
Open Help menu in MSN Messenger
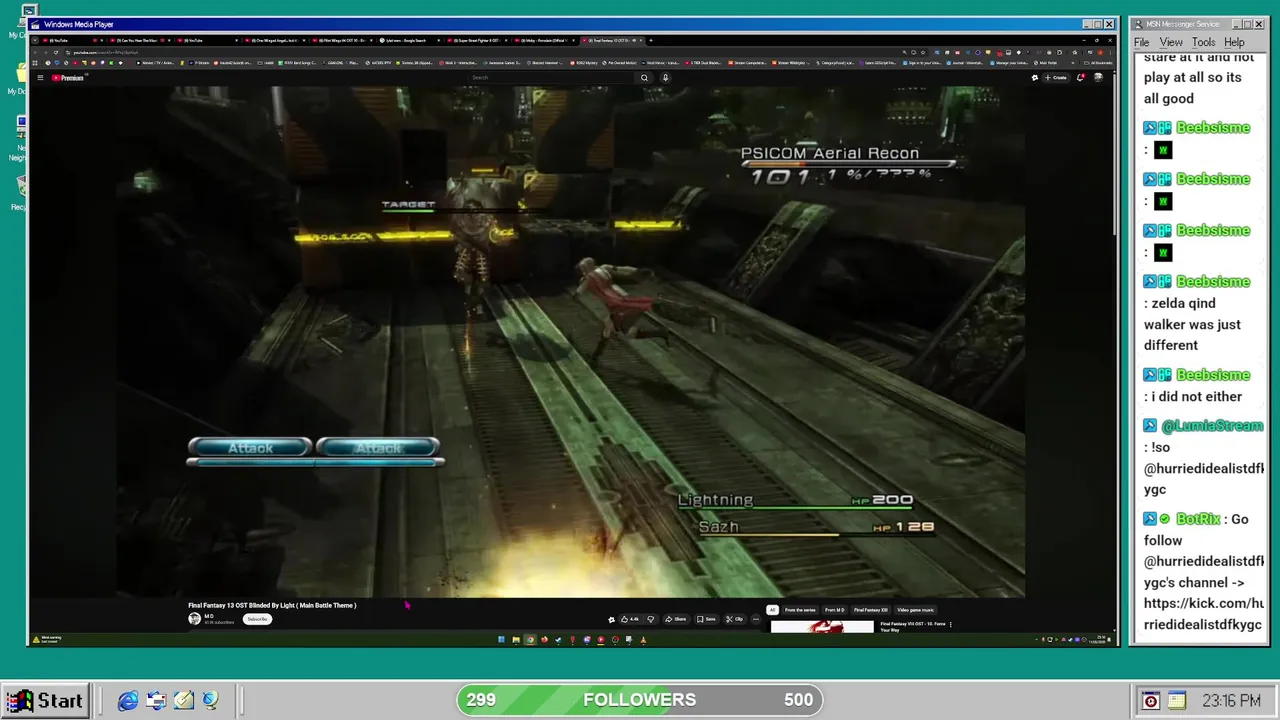(x=1235, y=42)
